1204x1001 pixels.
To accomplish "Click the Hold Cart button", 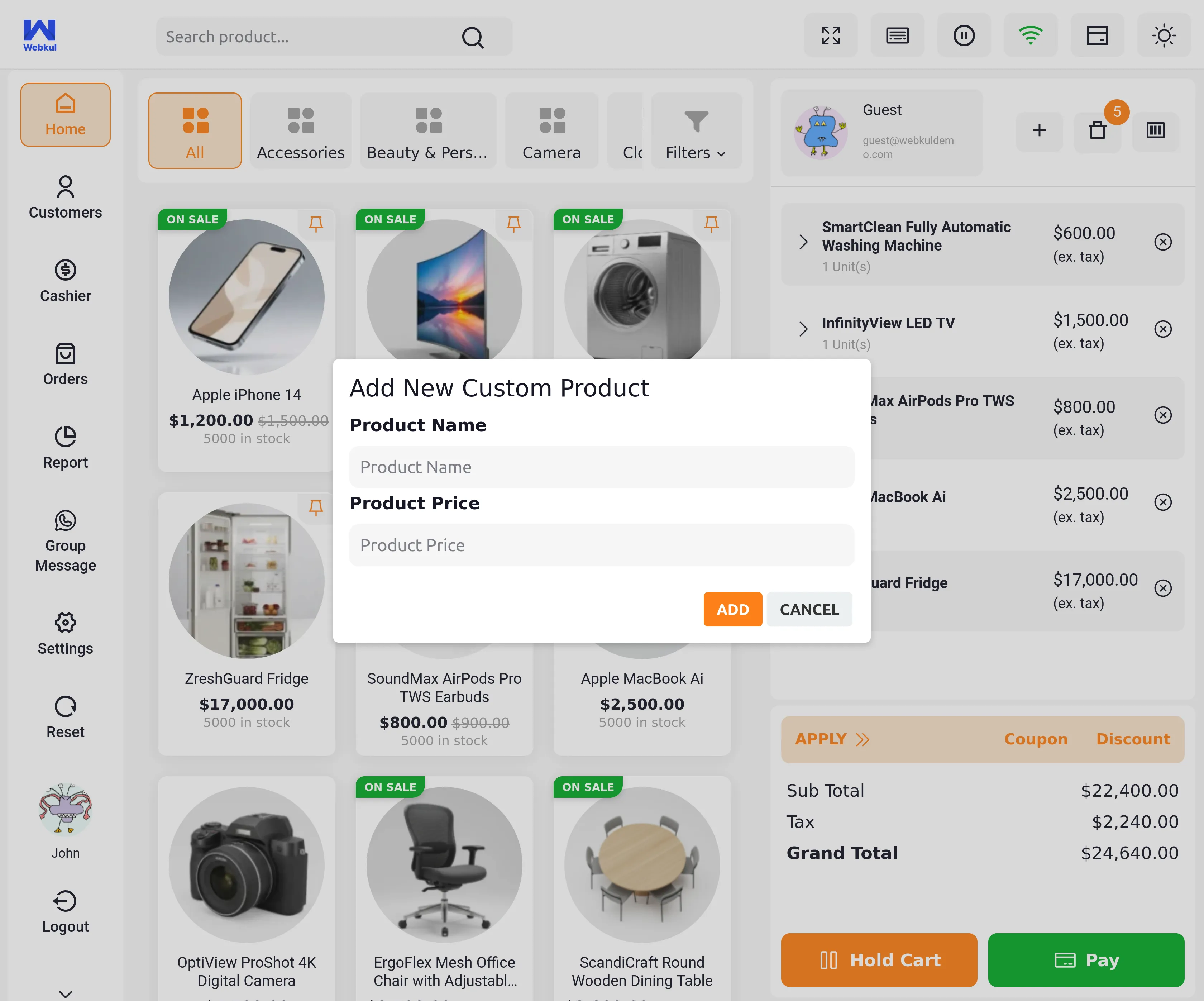I will [879, 960].
